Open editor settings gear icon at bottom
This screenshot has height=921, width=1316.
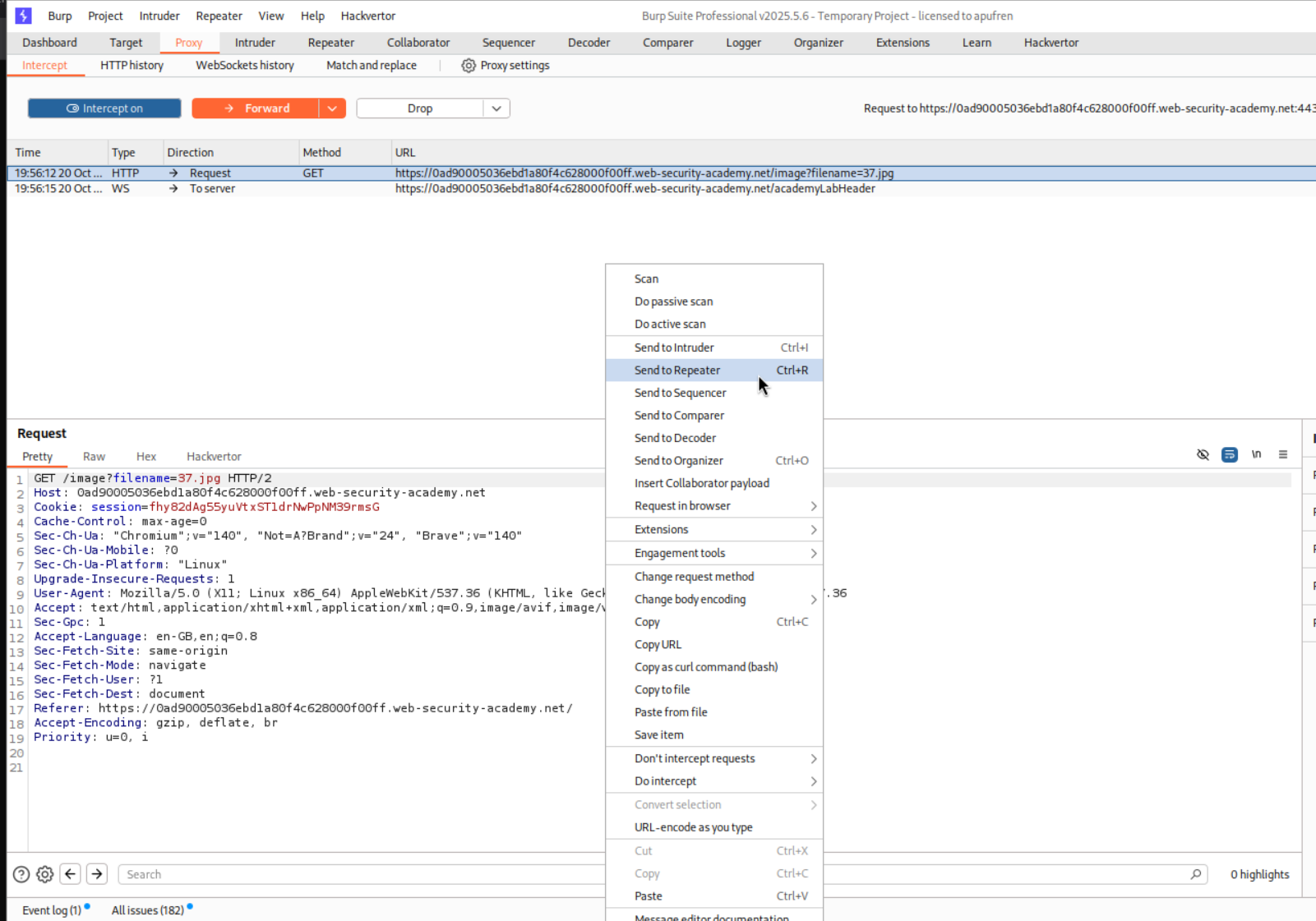[45, 875]
